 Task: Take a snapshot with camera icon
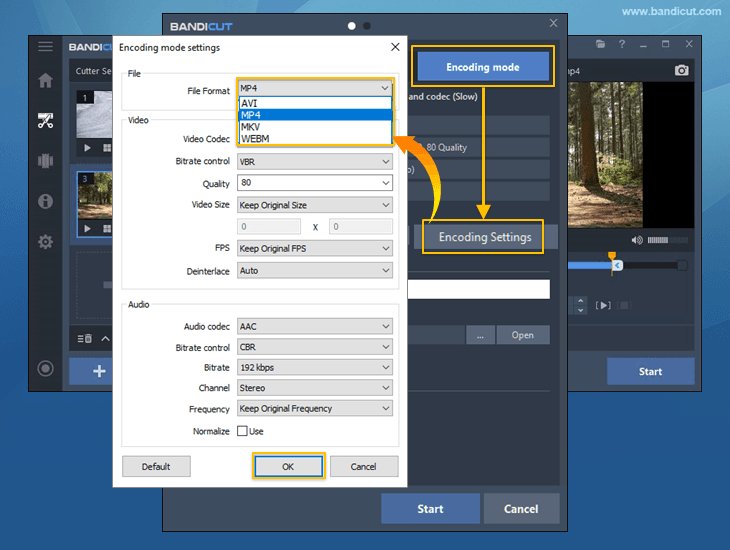681,70
